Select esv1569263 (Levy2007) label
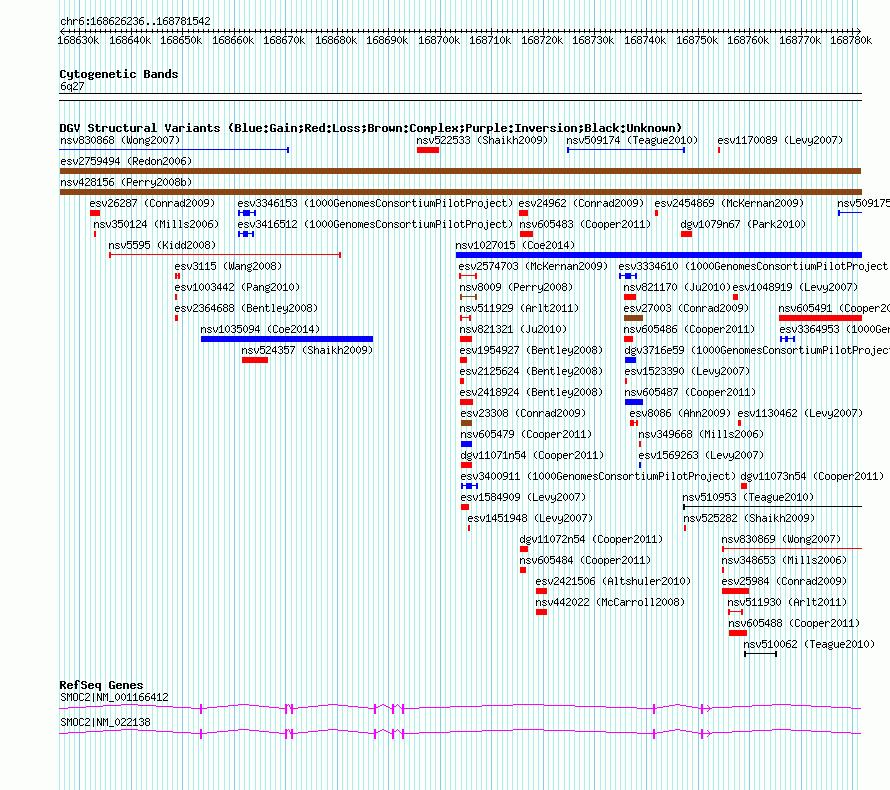Image resolution: width=890 pixels, height=790 pixels. coord(701,455)
